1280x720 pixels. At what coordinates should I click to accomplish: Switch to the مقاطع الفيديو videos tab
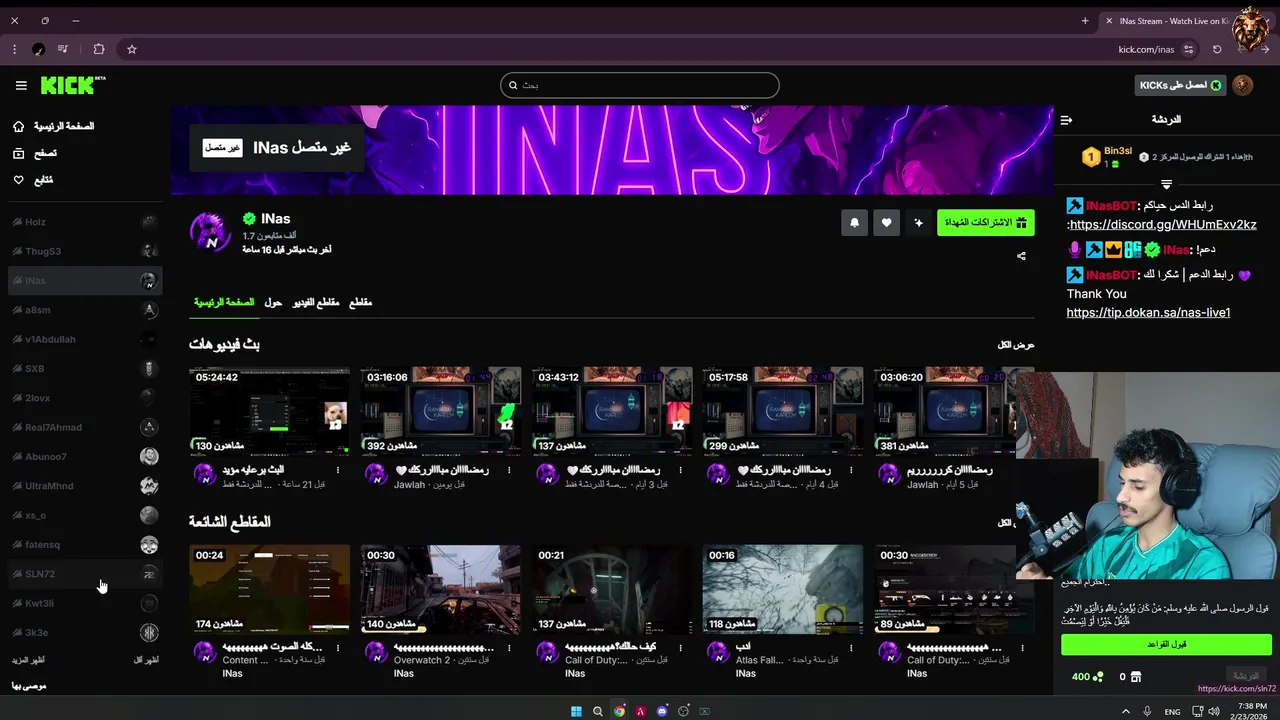pos(316,302)
